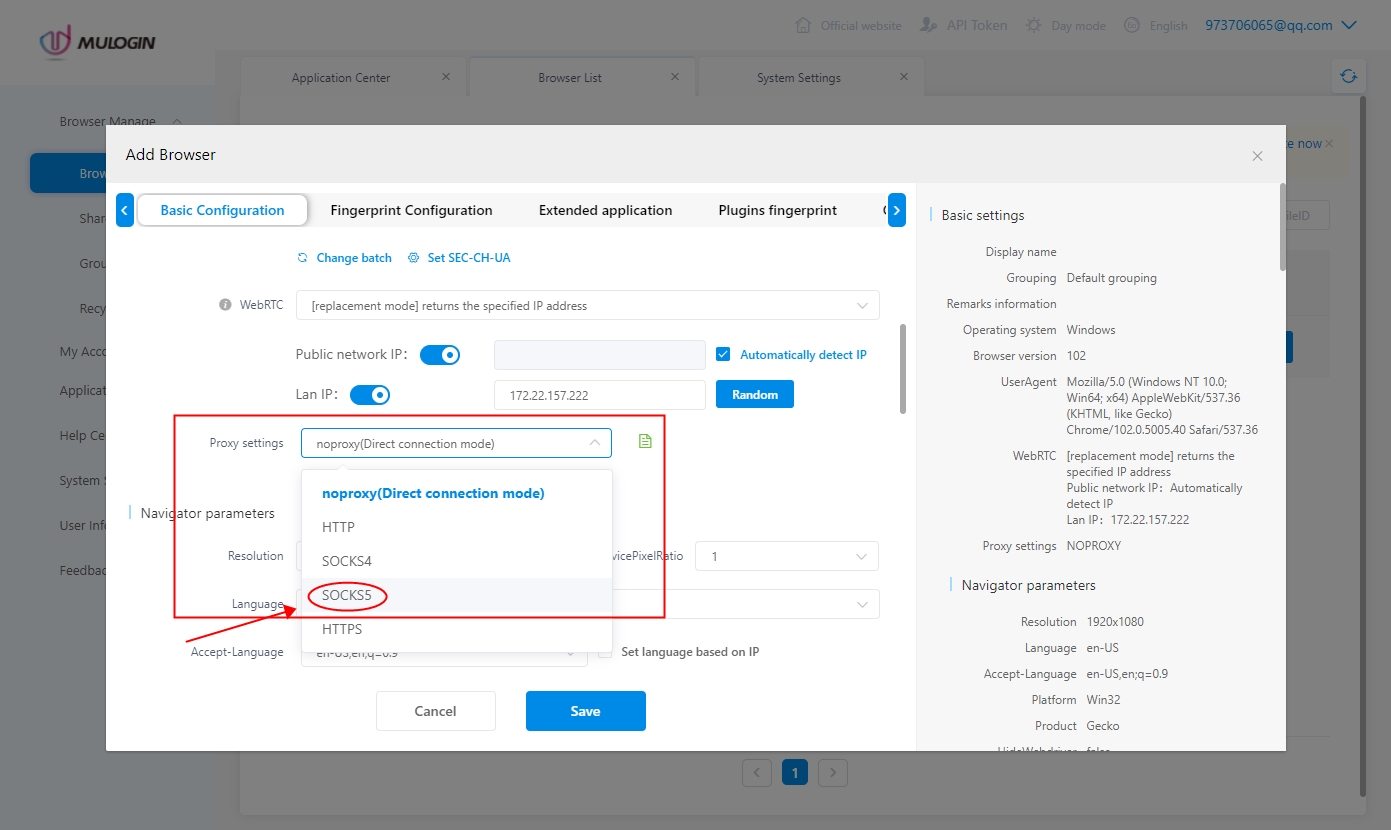Close the Add Browser dialog
The image size is (1391, 830).
(x=1257, y=155)
